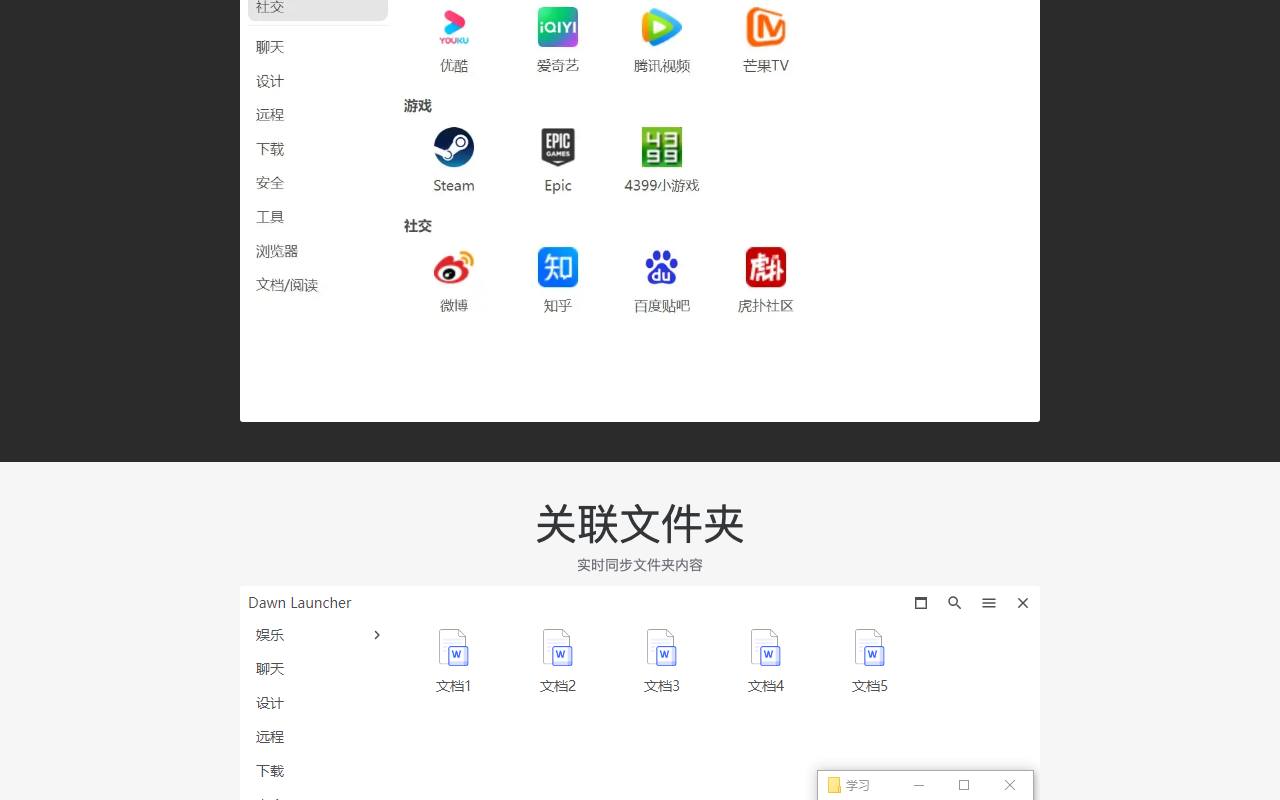Open the 文档4 Word file icon

click(766, 648)
